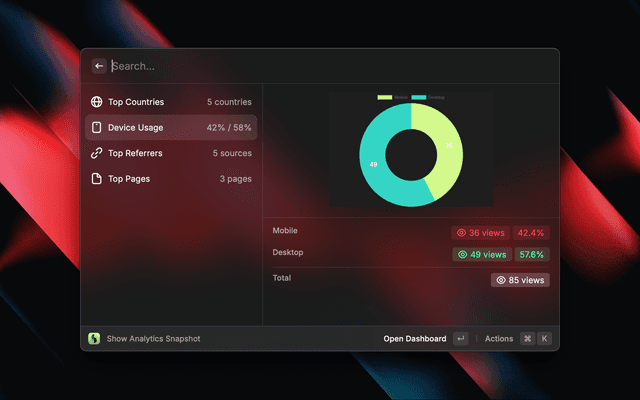The width and height of the screenshot is (640, 400).
Task: Click the yellow-green Mobile legend swatch
Action: coord(384,97)
